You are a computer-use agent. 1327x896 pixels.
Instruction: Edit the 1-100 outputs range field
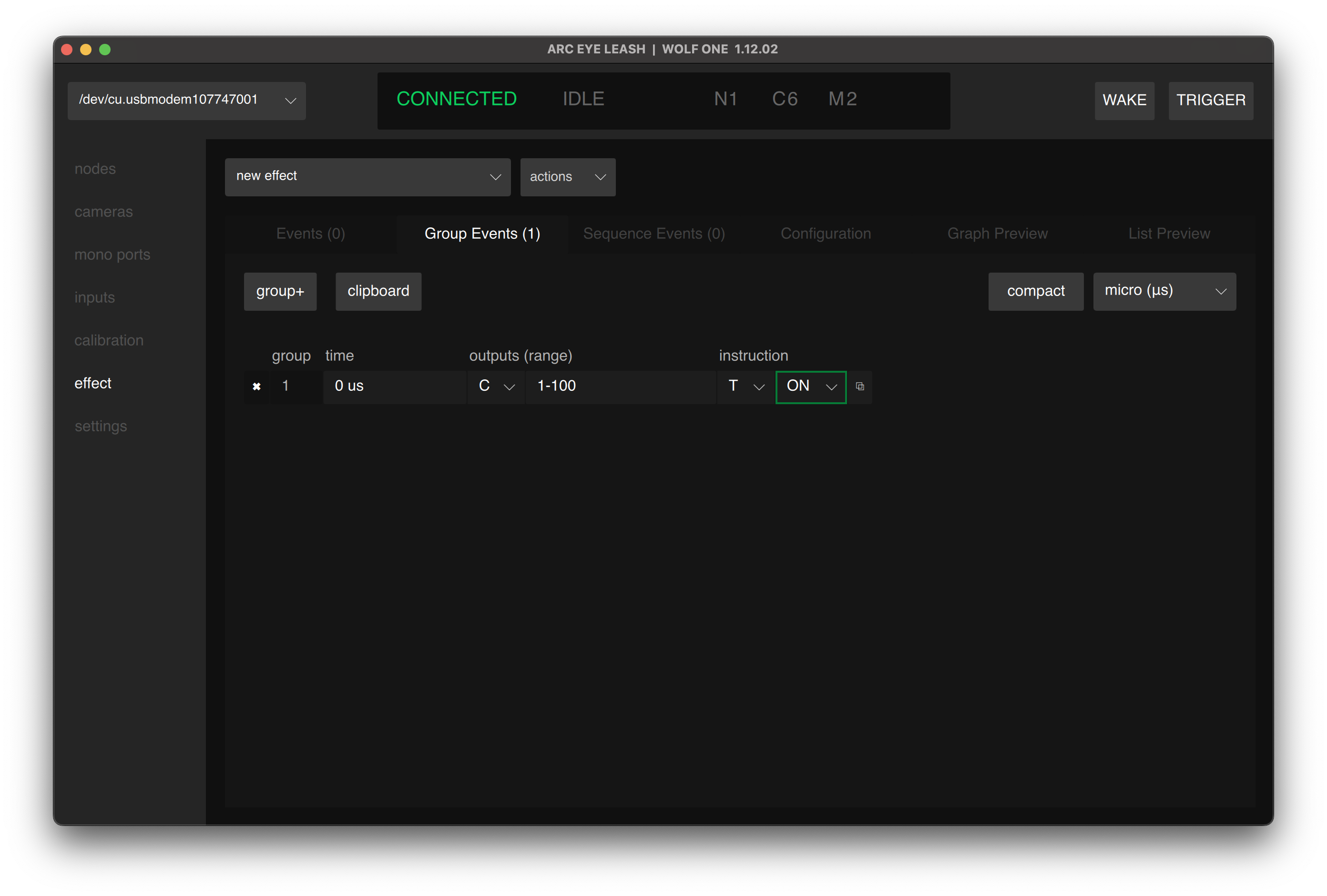tap(620, 387)
